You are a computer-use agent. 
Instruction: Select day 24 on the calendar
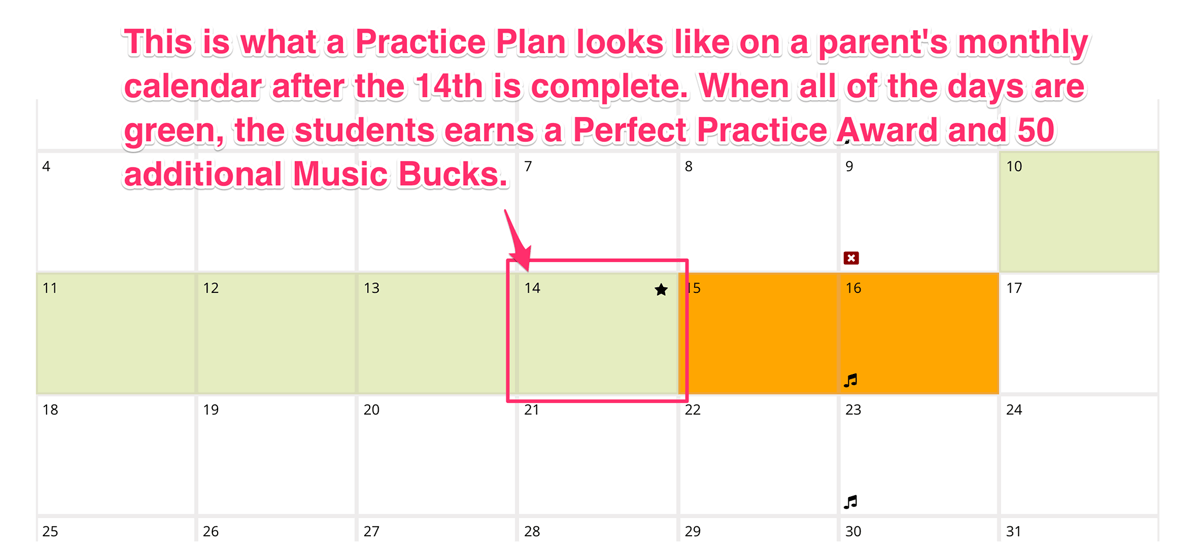pyautogui.click(x=1079, y=455)
